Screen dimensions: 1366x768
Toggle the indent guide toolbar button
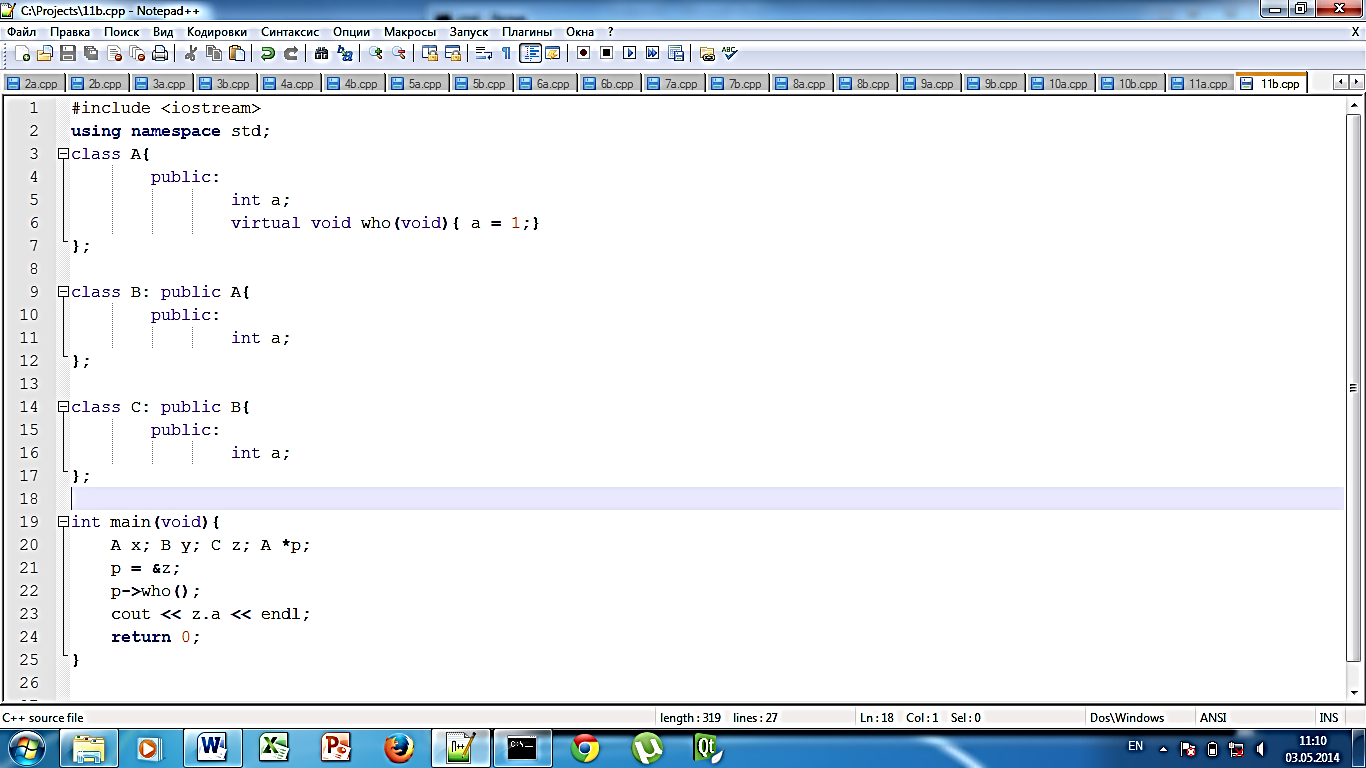click(x=531, y=53)
